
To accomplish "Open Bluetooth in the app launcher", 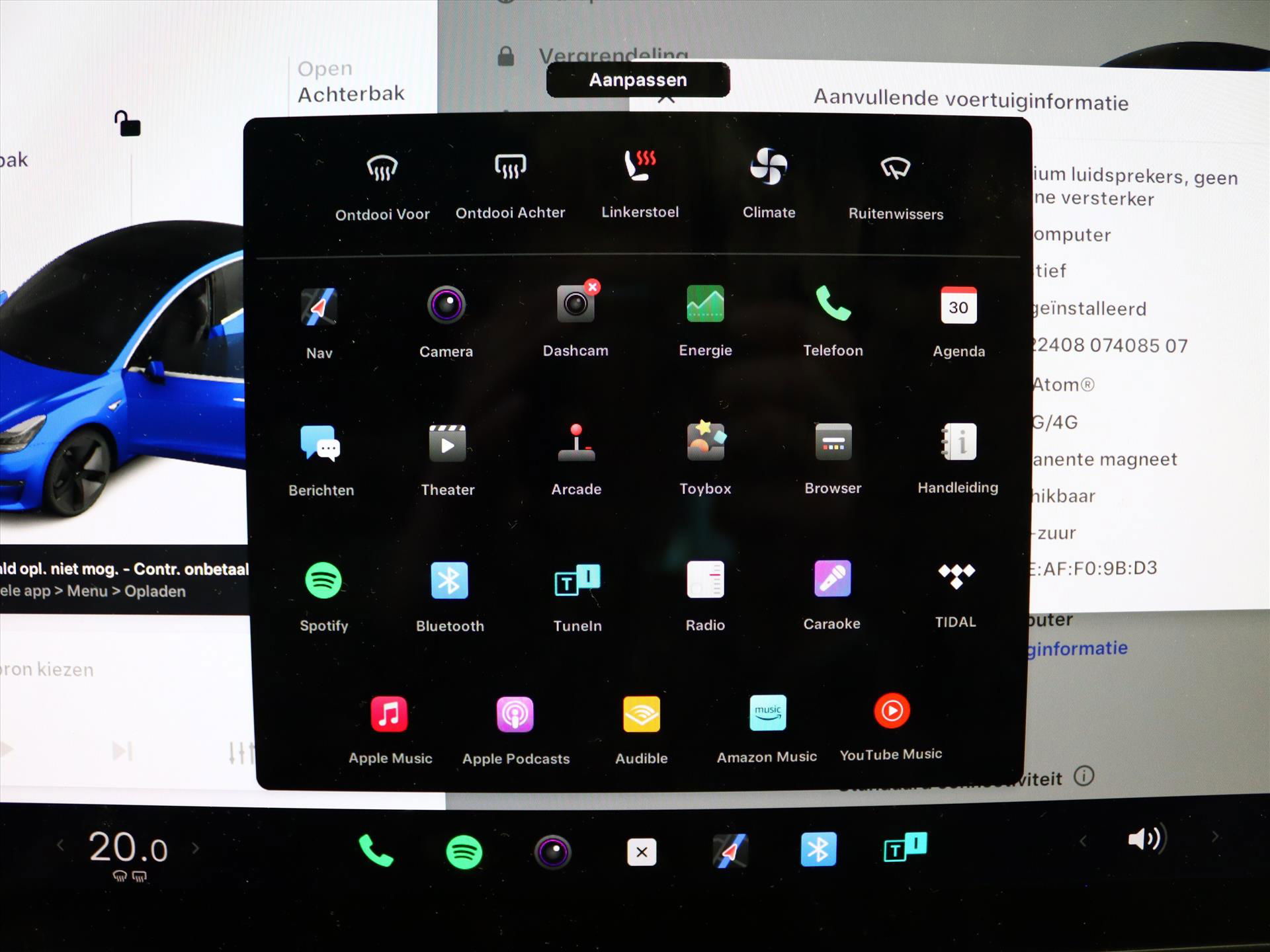I will tap(450, 598).
